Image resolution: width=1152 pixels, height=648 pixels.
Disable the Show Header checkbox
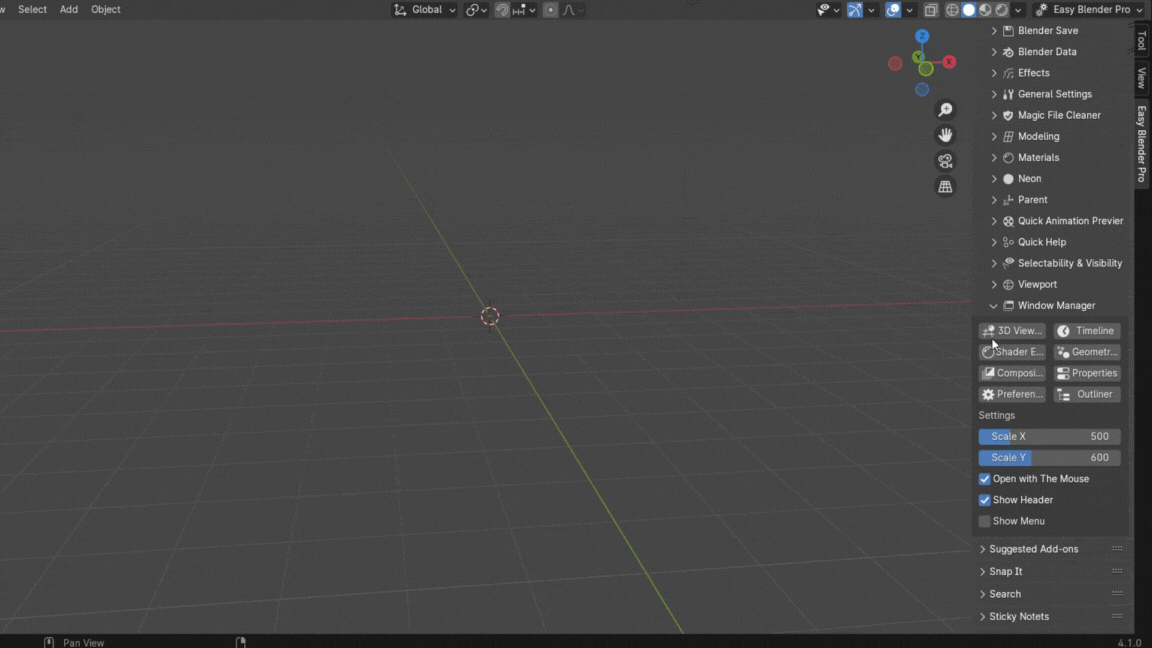point(985,500)
